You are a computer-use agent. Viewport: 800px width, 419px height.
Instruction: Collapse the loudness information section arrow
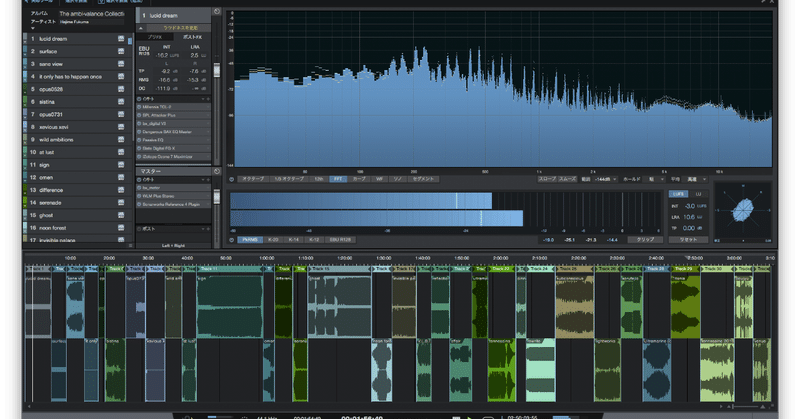point(141,28)
